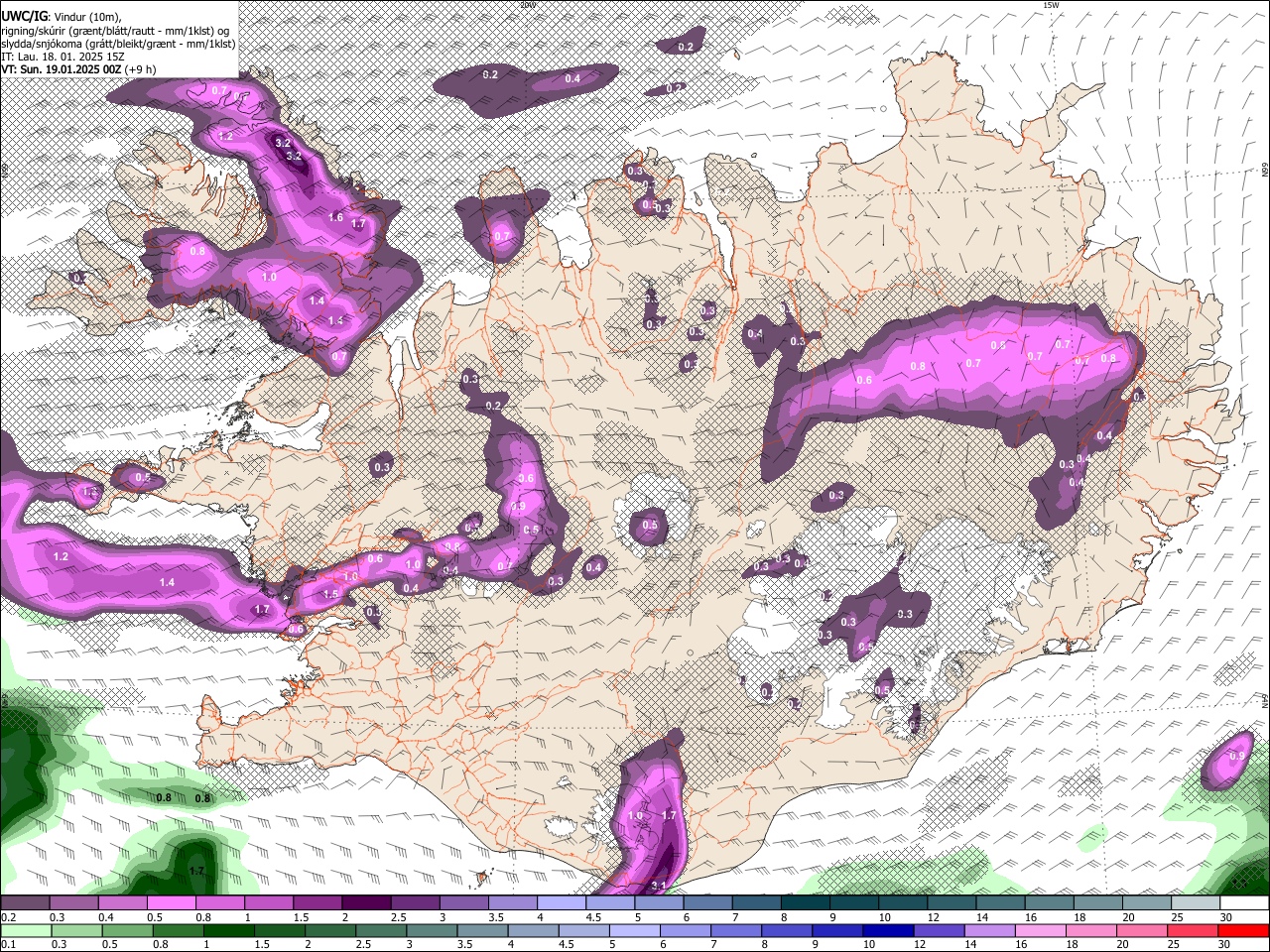The height and width of the screenshot is (952, 1270).
Task: Click the 0.6 value in the large eastern snow band
Action: 864,380
